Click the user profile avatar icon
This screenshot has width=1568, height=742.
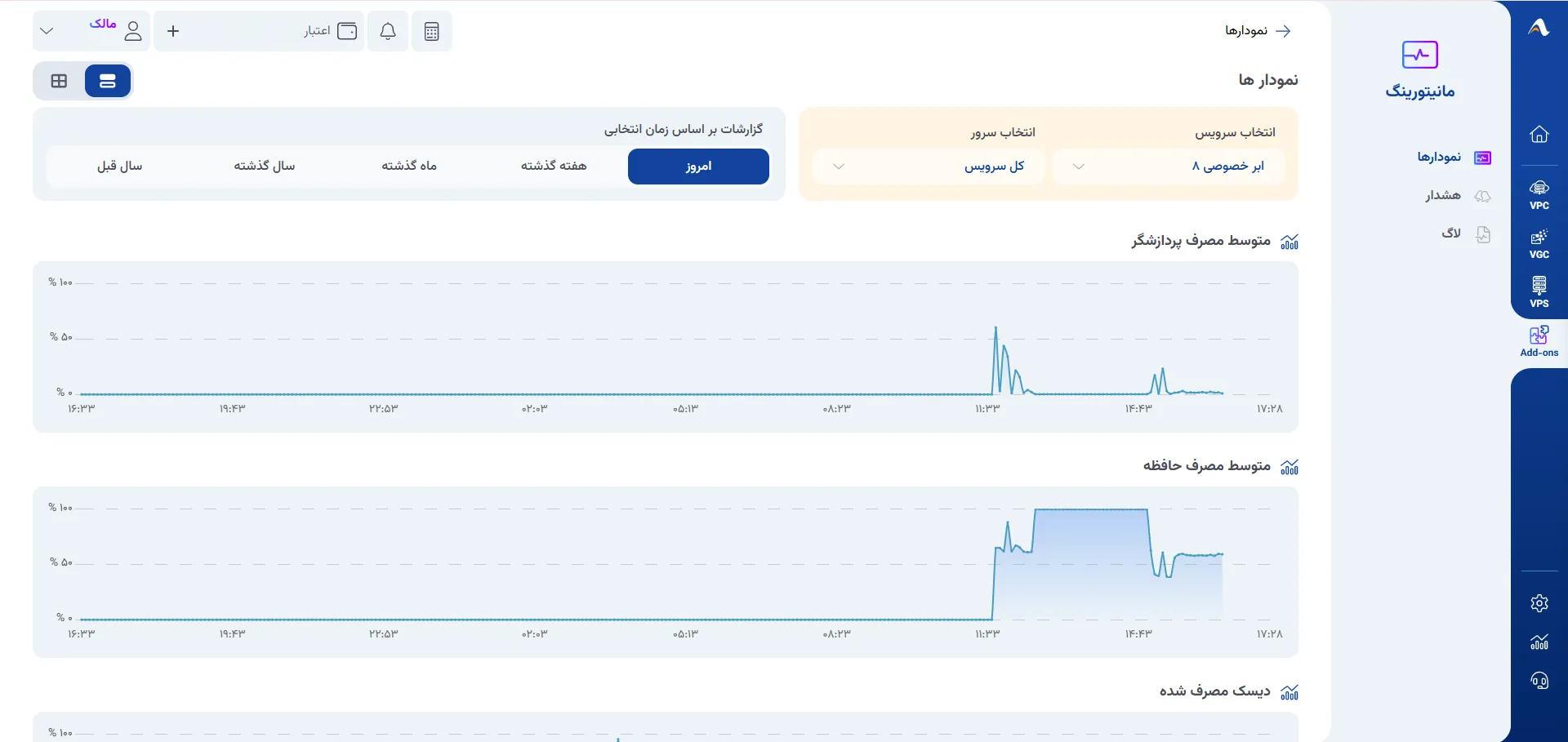coord(133,31)
